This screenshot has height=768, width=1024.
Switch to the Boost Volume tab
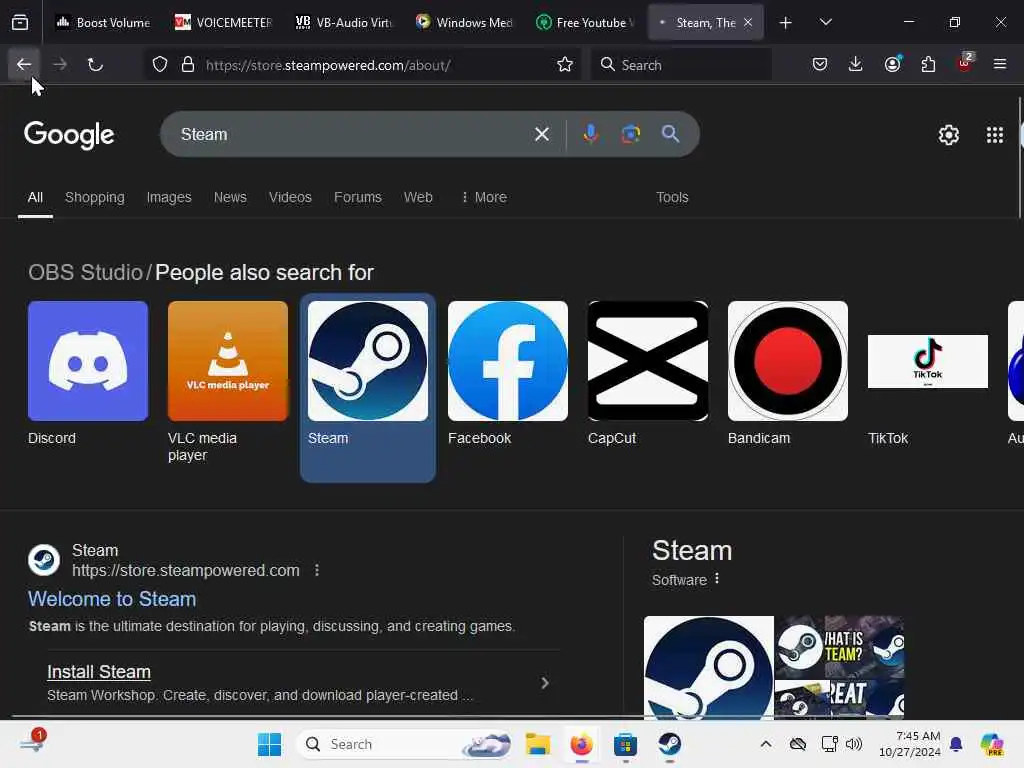click(103, 23)
